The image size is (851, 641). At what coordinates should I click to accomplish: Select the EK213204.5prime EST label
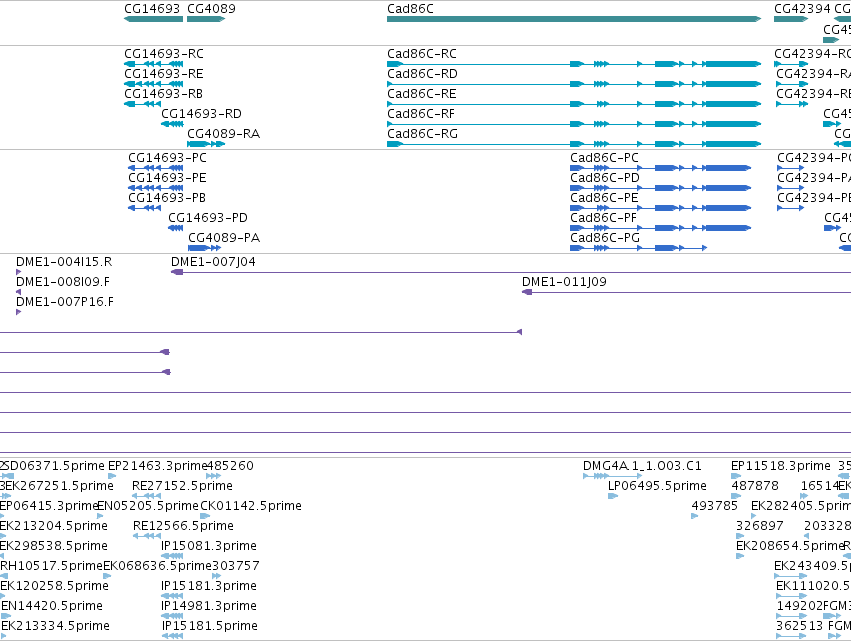(54, 526)
